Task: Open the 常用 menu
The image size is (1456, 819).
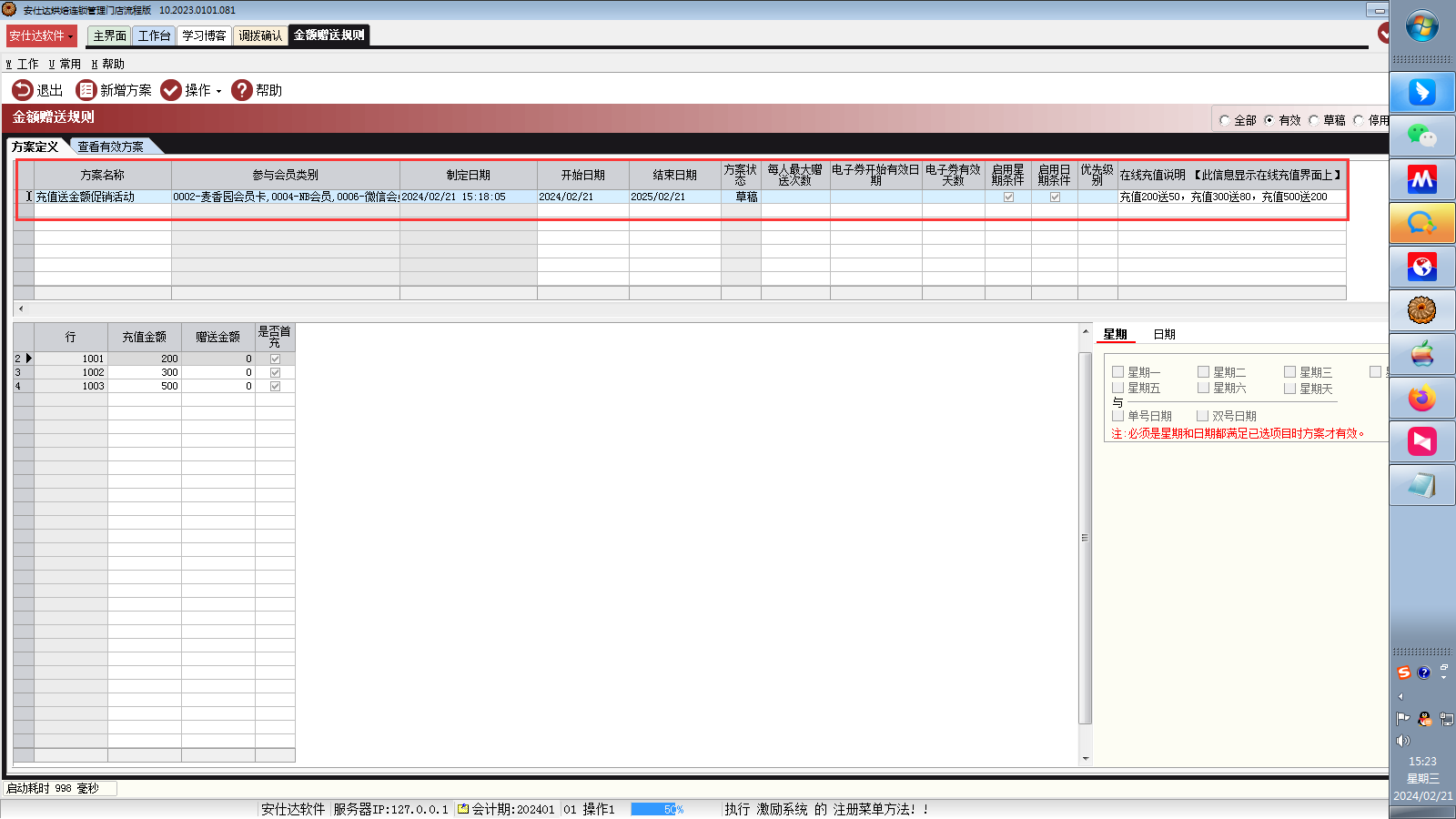Action: (x=65, y=64)
